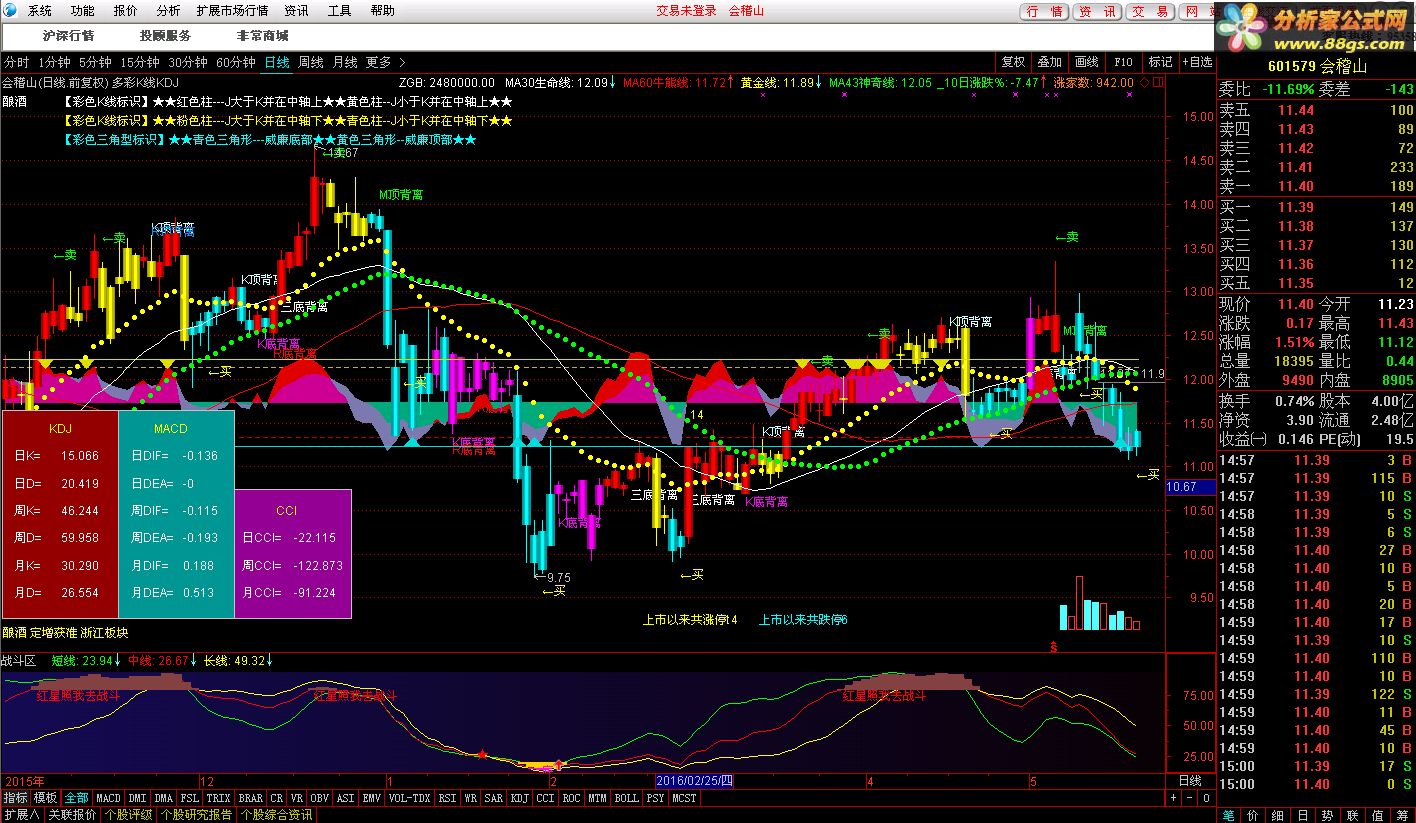Choose the MCST indicator tab
The height and width of the screenshot is (823, 1416).
pos(684,798)
